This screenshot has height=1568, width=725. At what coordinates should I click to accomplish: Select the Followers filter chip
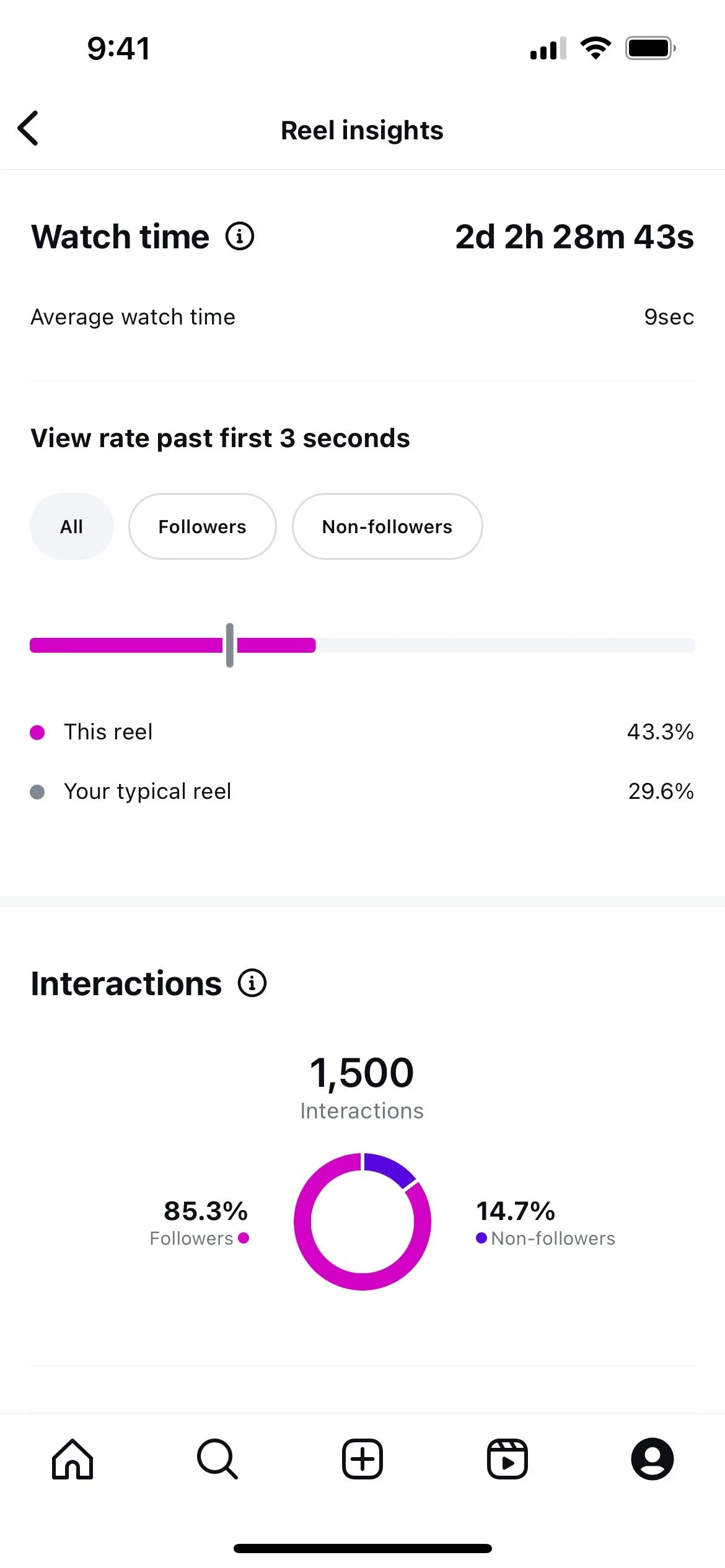click(x=203, y=526)
